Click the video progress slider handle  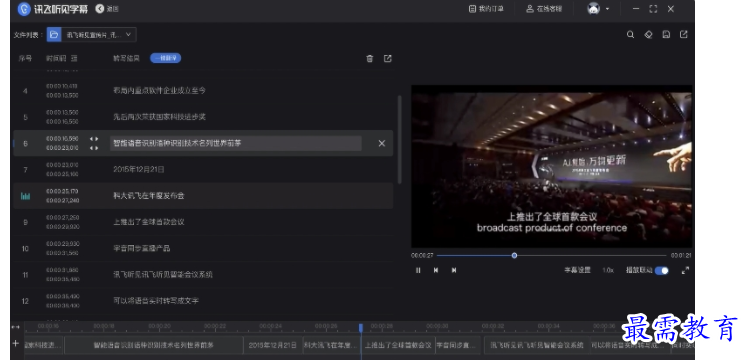[x=514, y=255]
